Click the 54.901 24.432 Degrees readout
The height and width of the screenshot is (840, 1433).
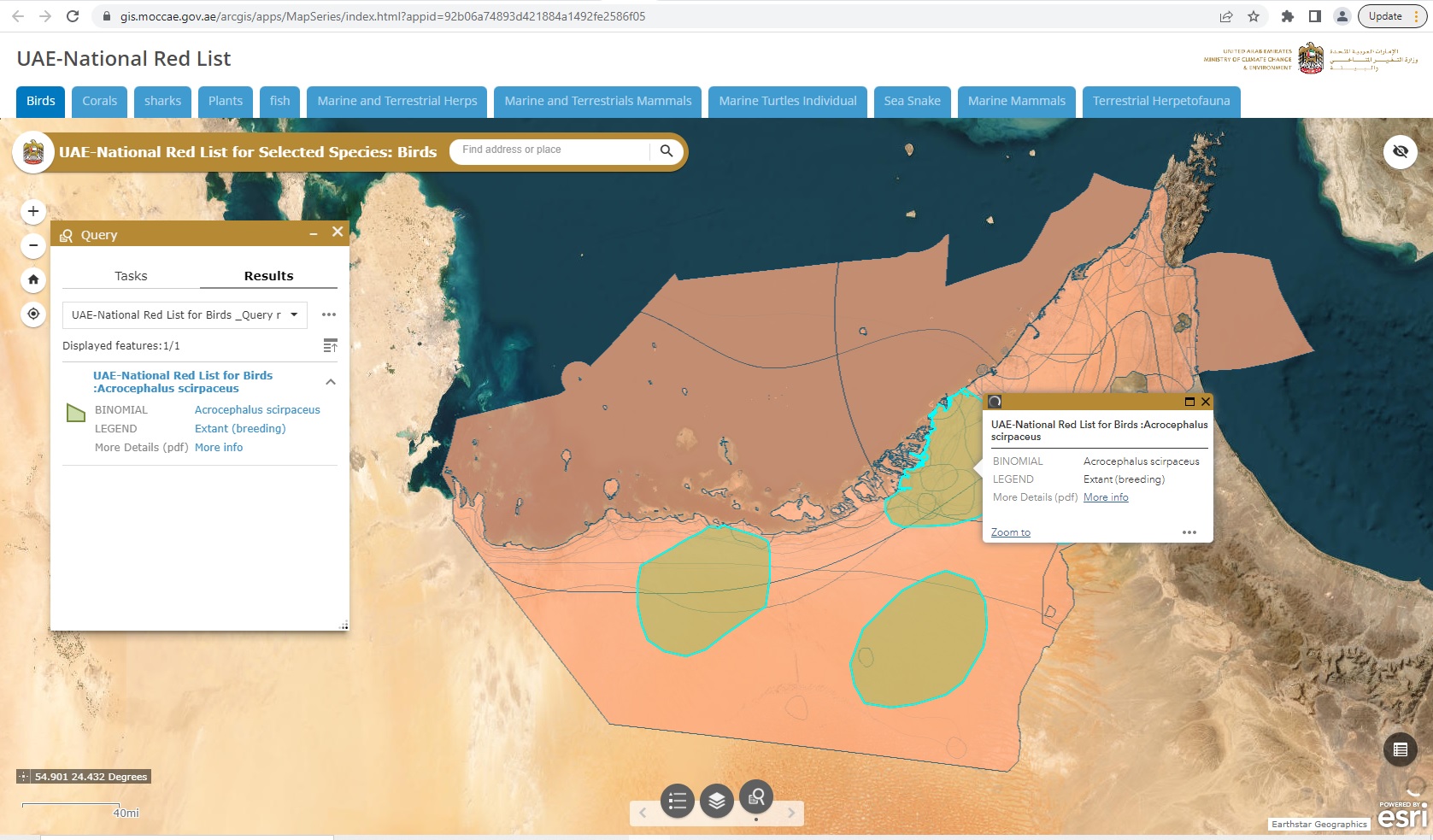(x=91, y=777)
